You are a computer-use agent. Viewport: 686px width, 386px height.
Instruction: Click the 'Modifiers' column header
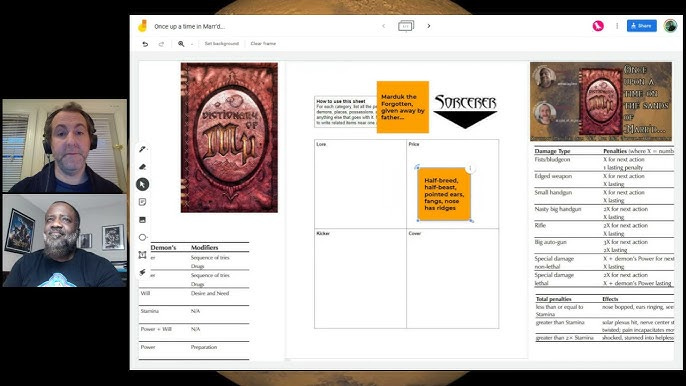click(x=204, y=247)
